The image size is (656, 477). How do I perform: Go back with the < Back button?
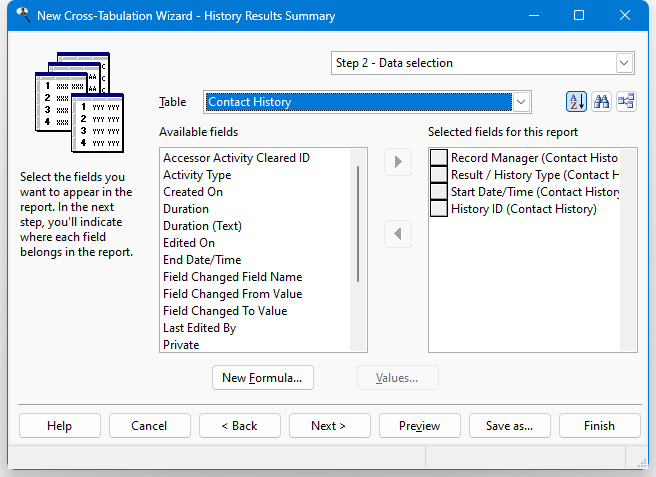tap(240, 426)
